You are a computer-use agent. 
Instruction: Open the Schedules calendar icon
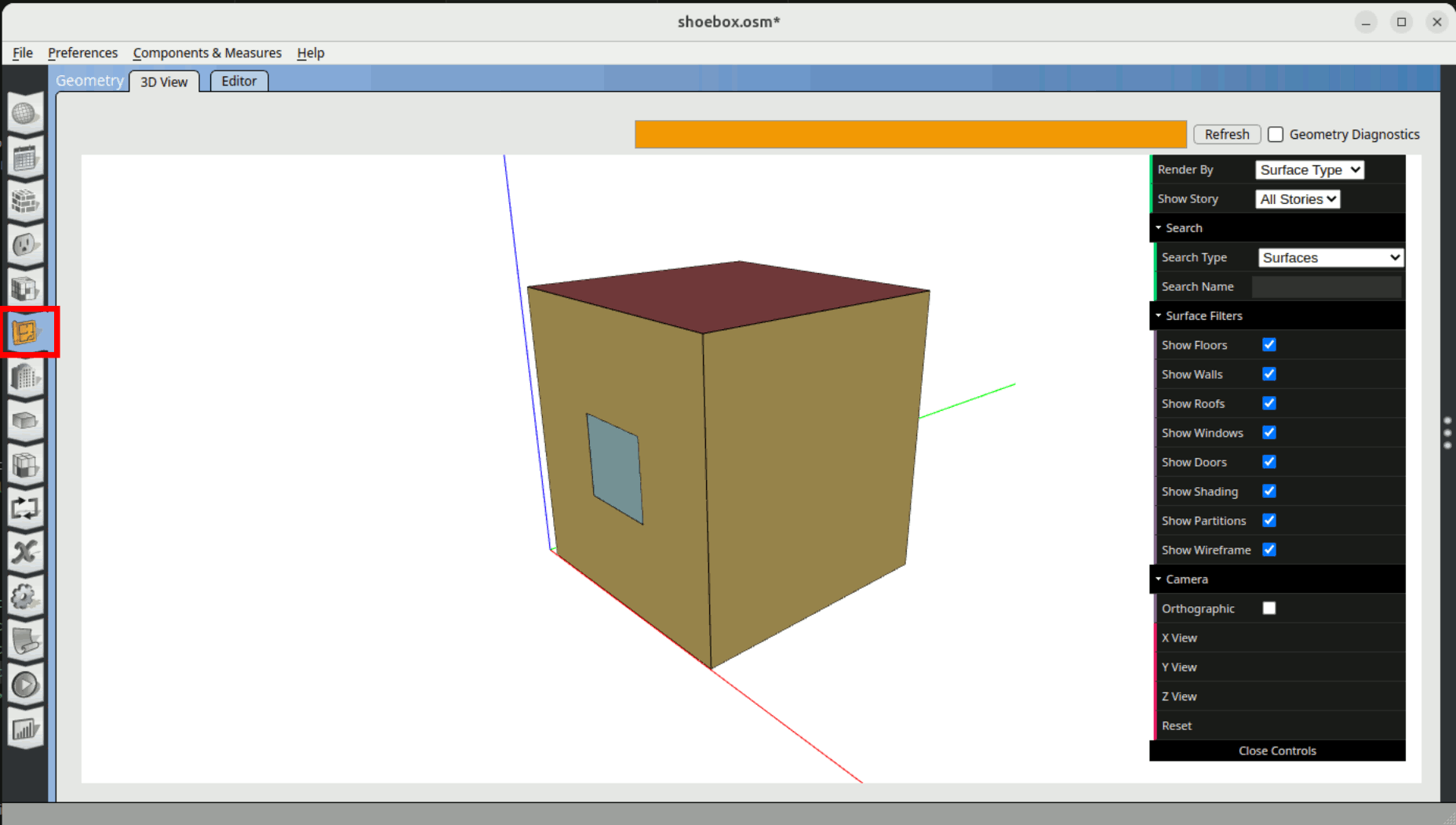(25, 158)
